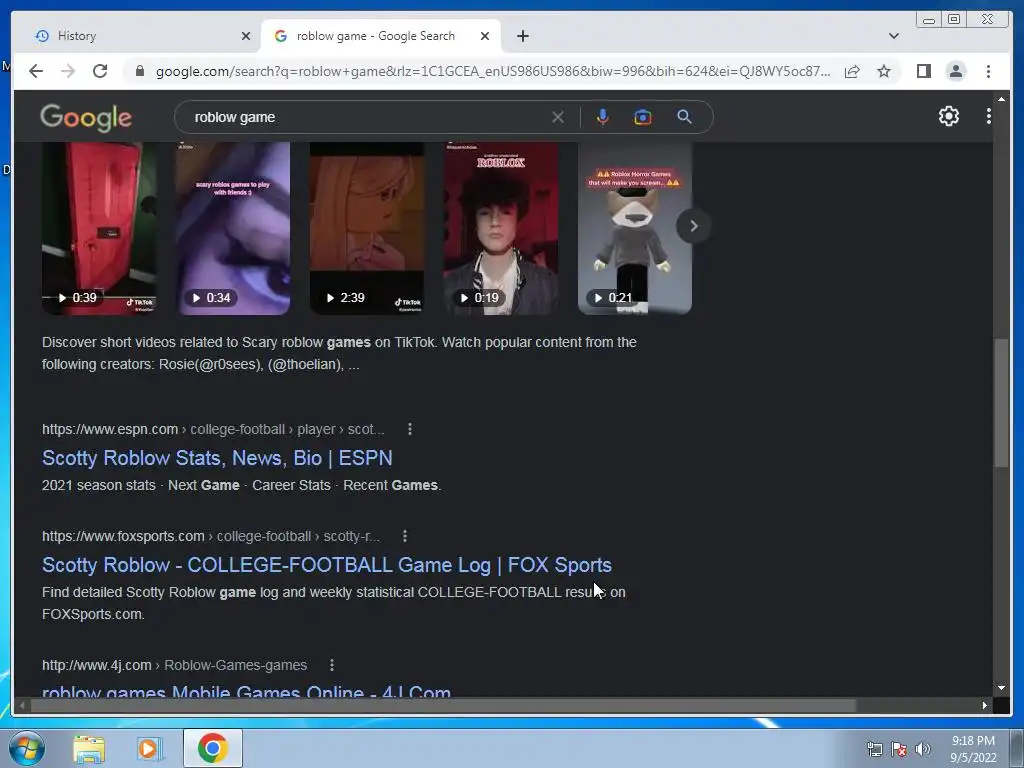Open the Windows Start menu
The width and height of the screenshot is (1024, 768).
coord(26,748)
